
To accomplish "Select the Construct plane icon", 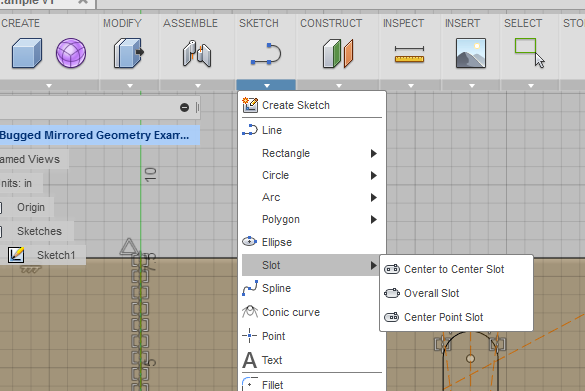I will pyautogui.click(x=338, y=53).
